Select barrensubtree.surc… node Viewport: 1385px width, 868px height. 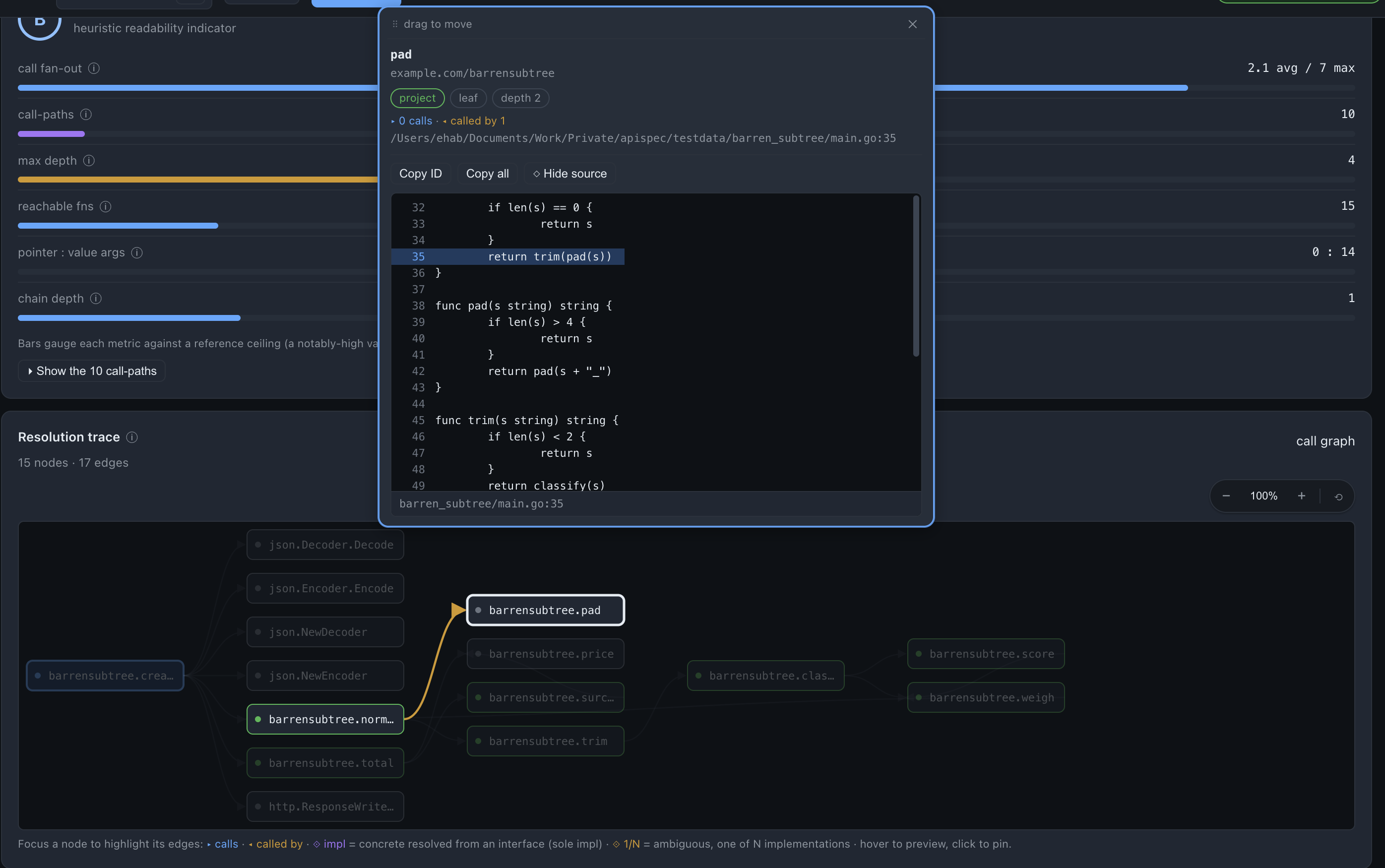pyautogui.click(x=545, y=697)
